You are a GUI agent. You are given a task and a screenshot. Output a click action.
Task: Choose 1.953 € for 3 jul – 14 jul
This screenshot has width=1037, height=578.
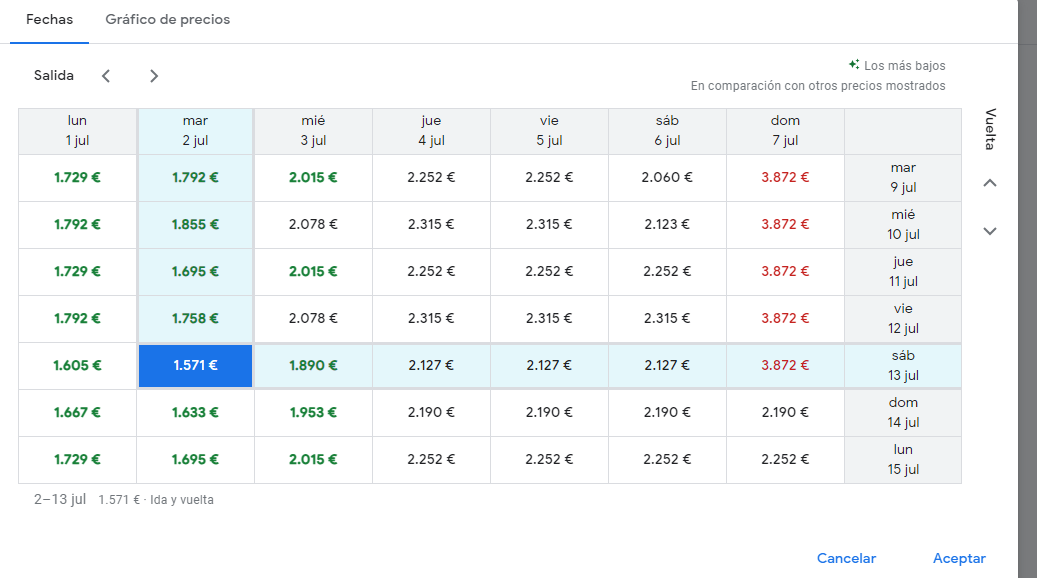click(313, 413)
